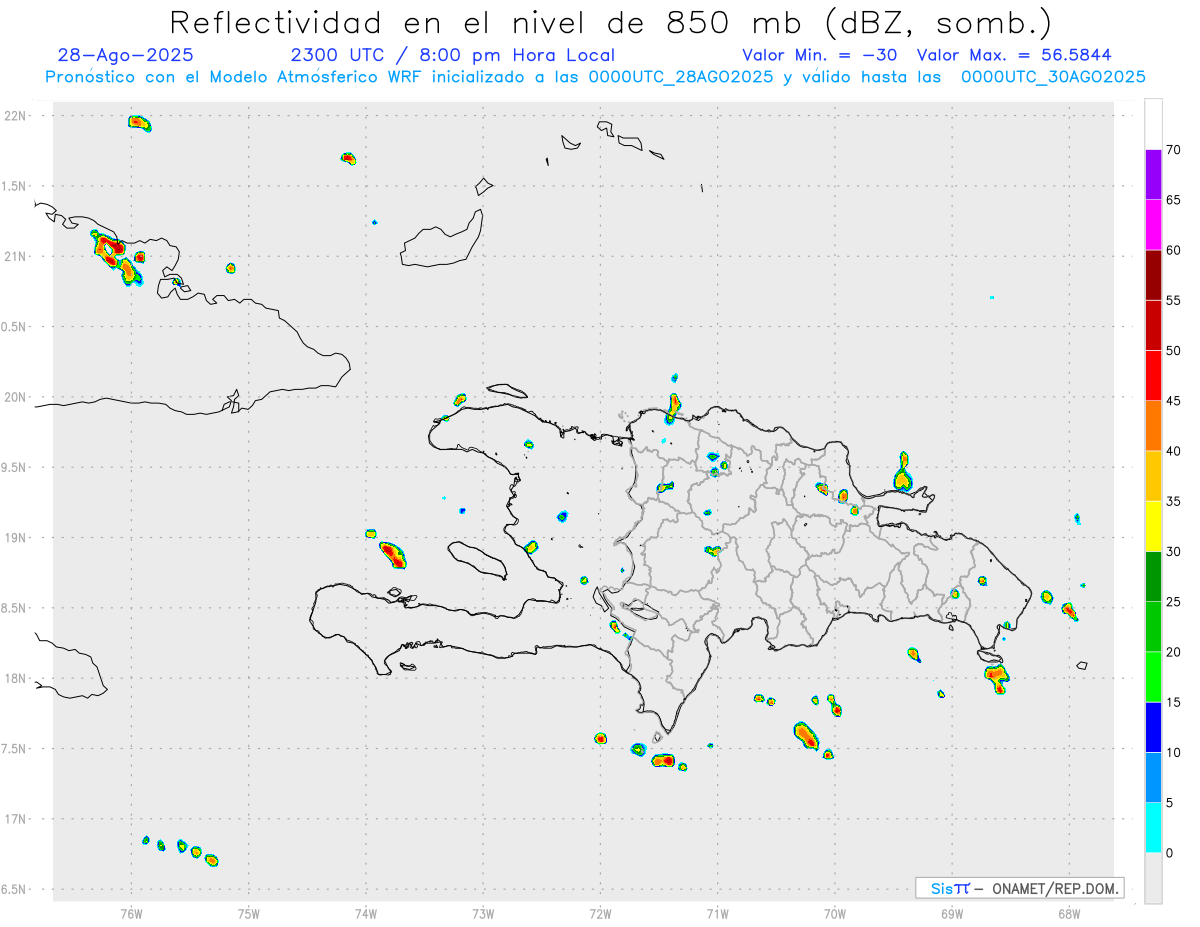The height and width of the screenshot is (927, 1200).
Task: Click the light blue 5–10 dBZ band
Action: [x=1153, y=778]
